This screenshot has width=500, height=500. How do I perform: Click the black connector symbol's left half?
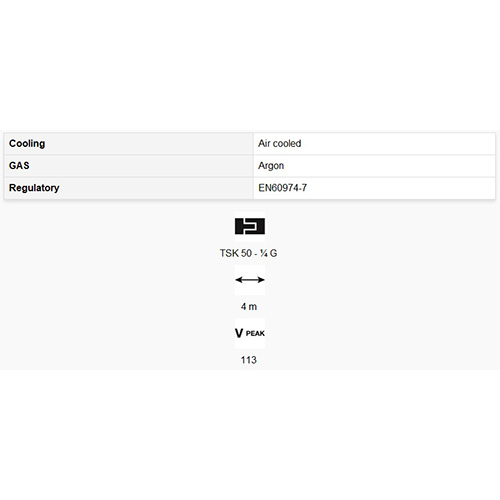click(x=242, y=226)
